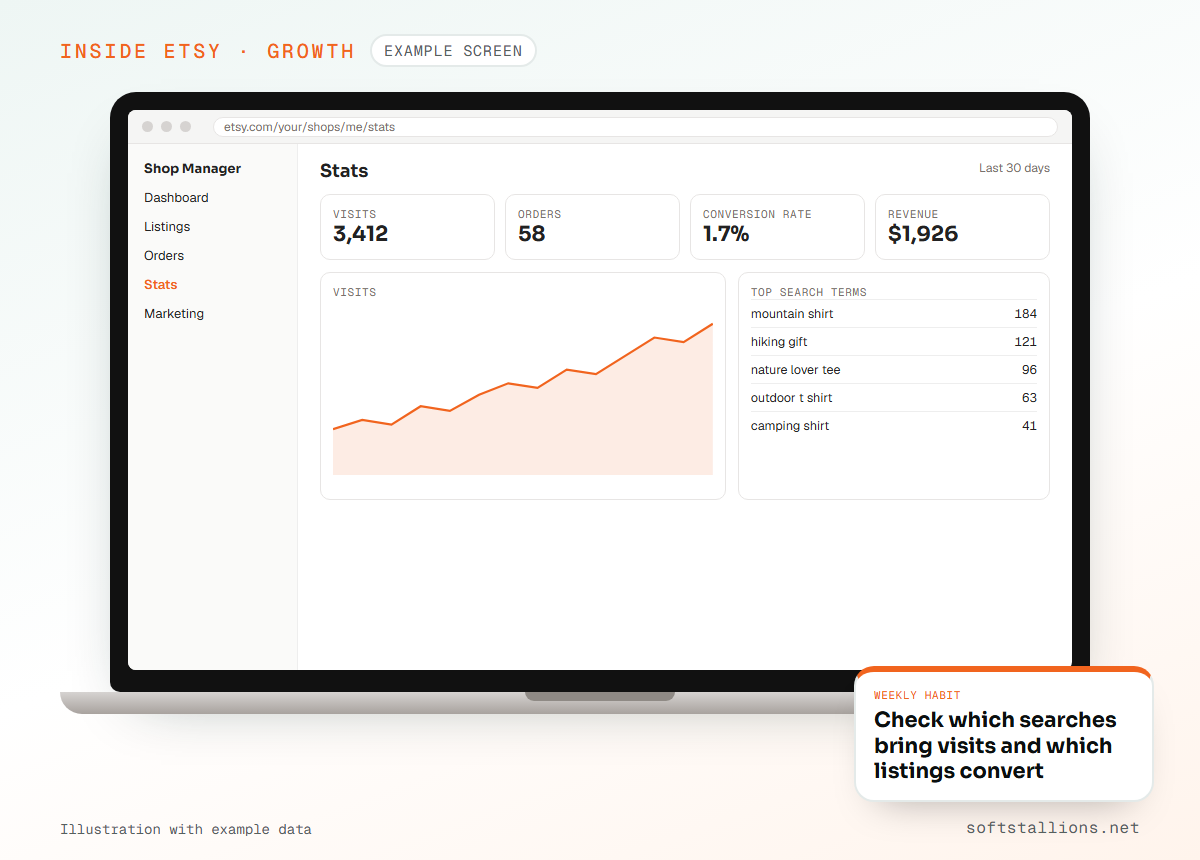
Task: Click the Example Screen badge
Action: [453, 51]
